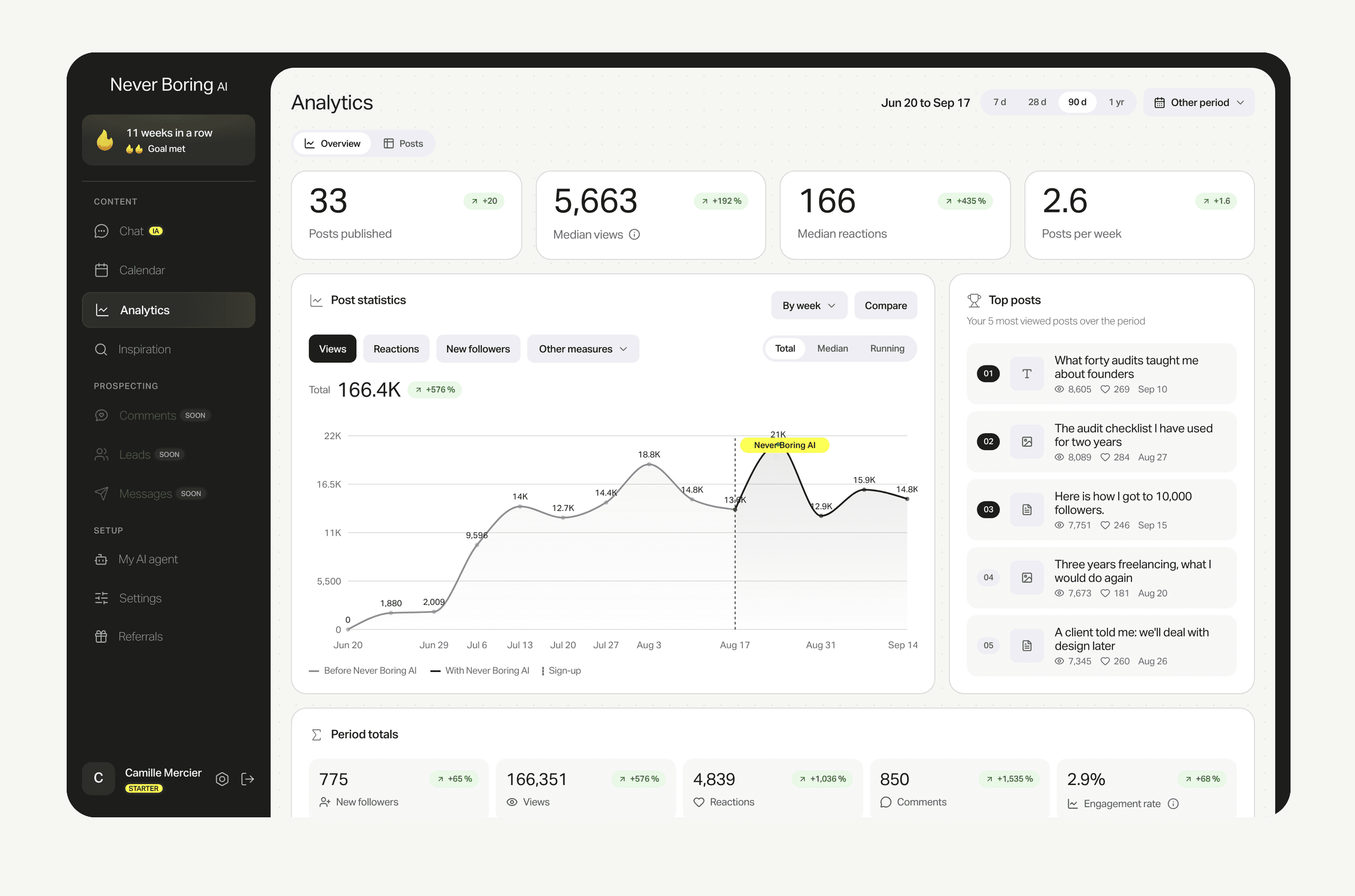Open the Other period dropdown

coord(1199,102)
